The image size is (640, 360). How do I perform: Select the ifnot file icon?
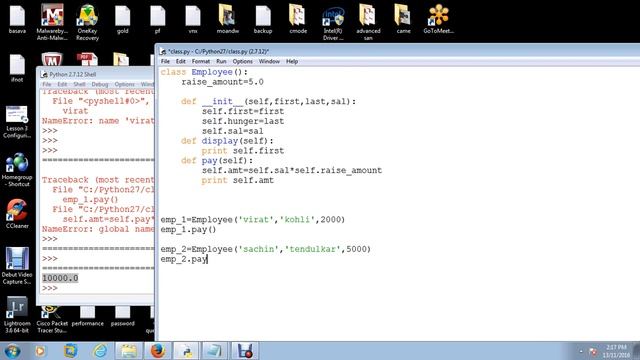17,68
